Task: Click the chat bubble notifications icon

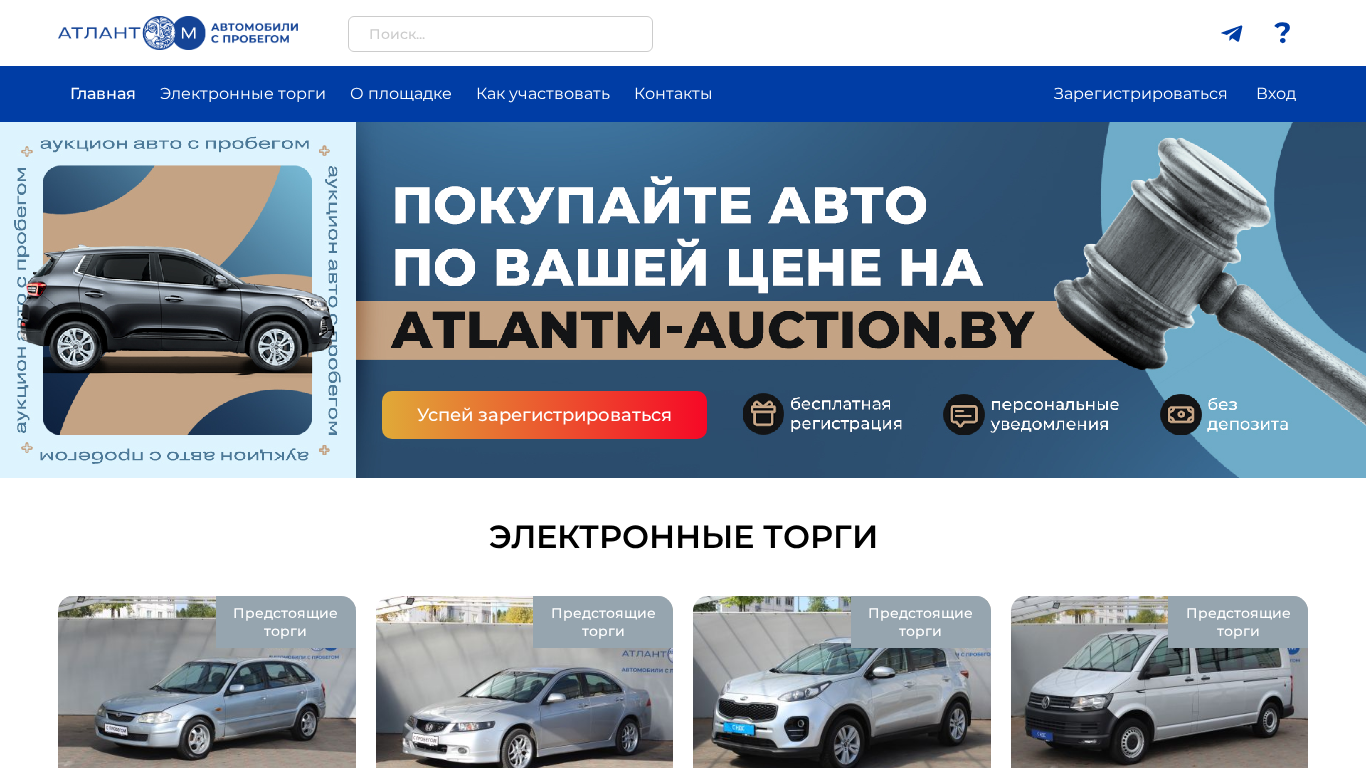Action: click(964, 414)
